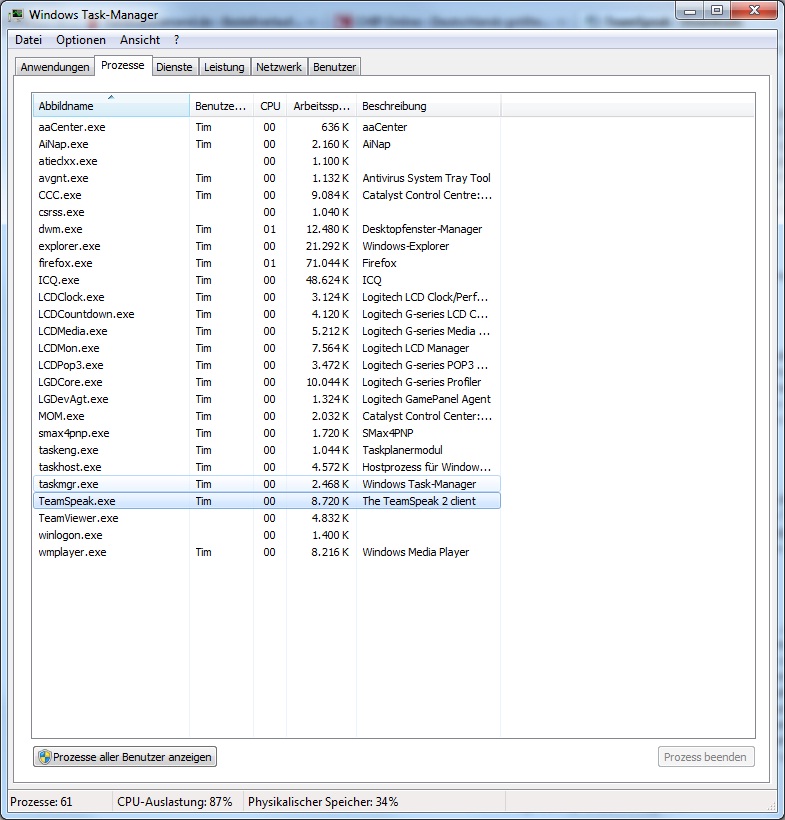The image size is (785, 820).
Task: Select the aaCenter.exe process row
Action: click(267, 127)
